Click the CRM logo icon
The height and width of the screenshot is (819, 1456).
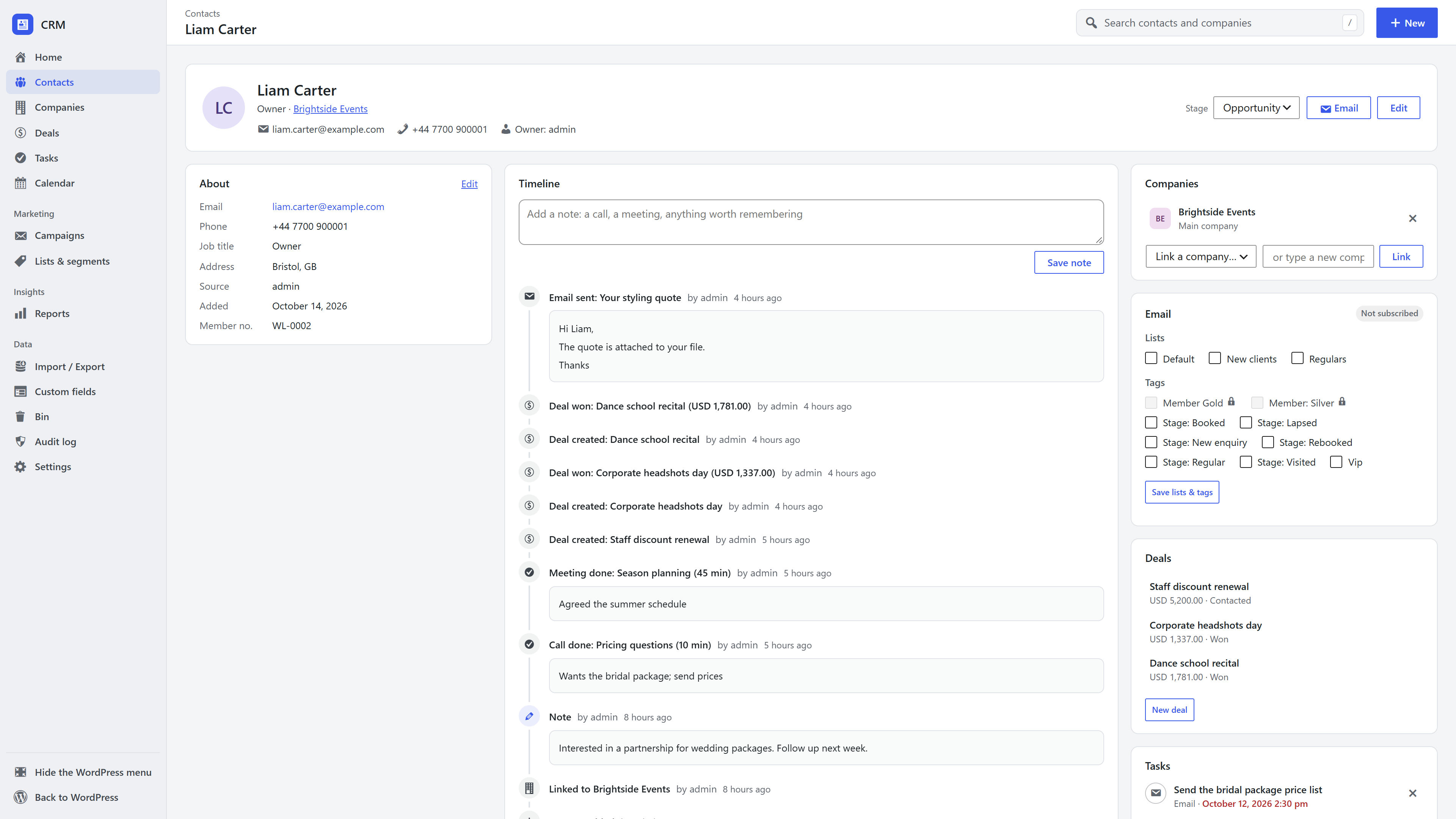[x=23, y=24]
